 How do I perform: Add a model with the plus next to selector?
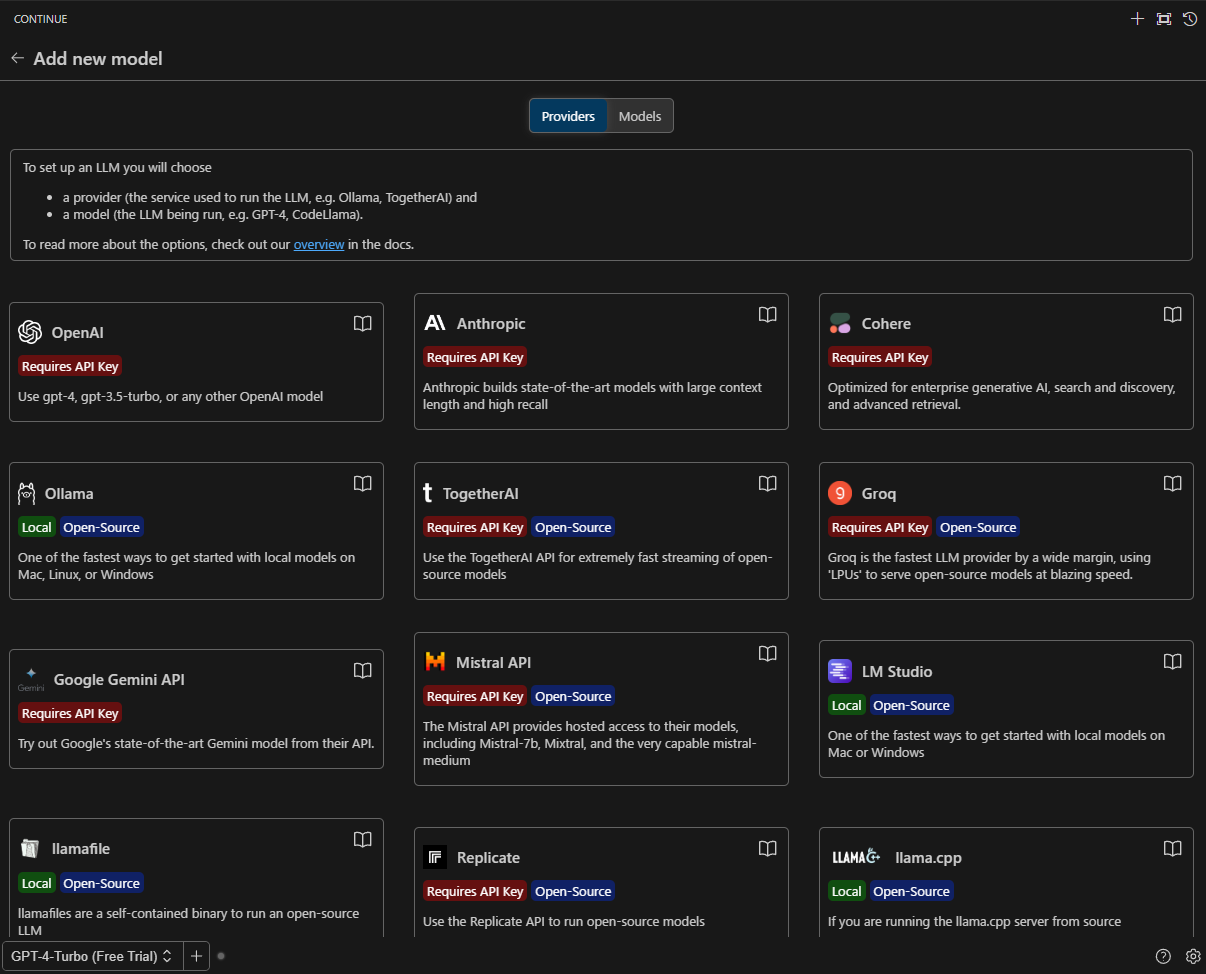[196, 956]
